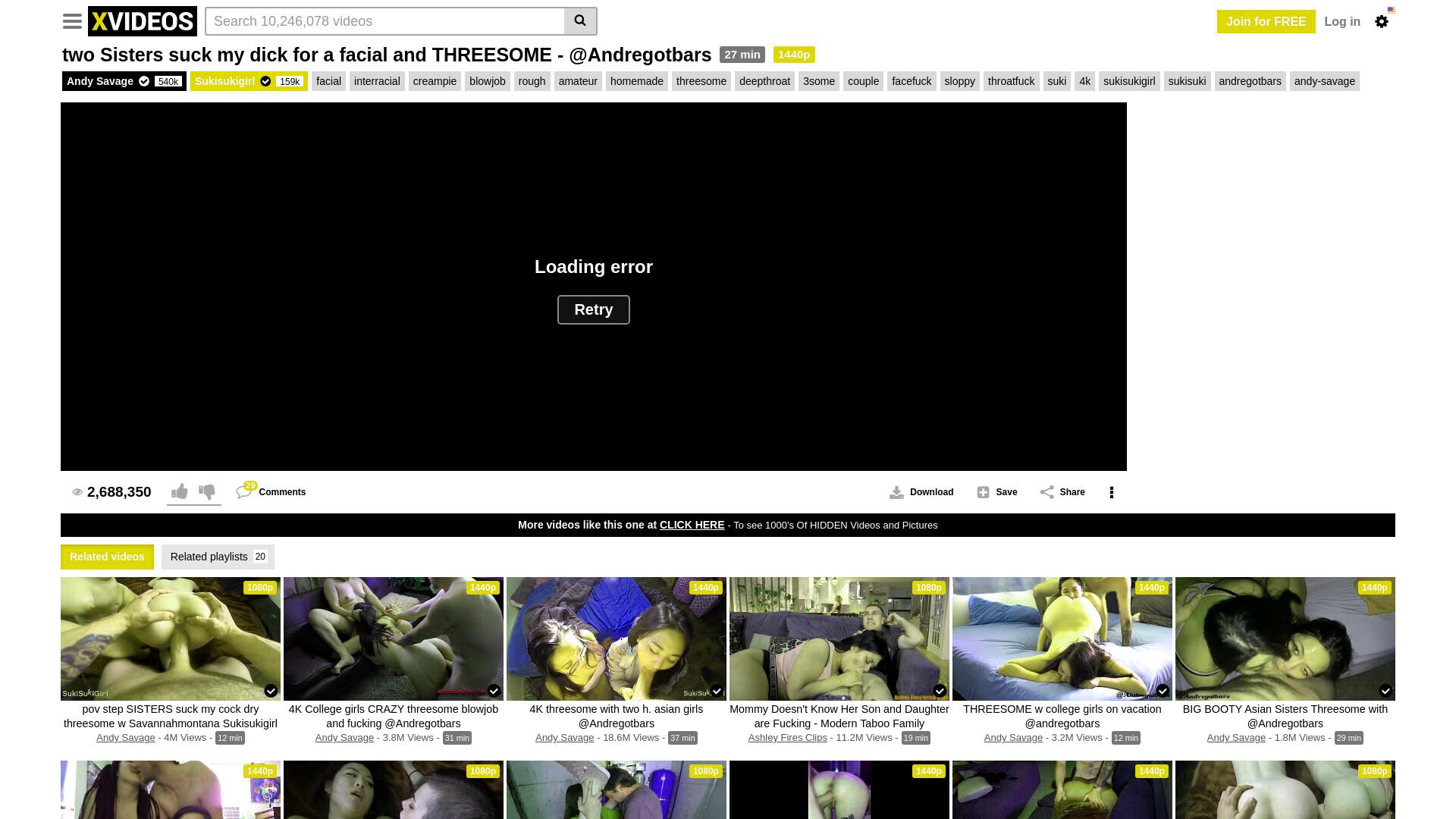1456x819 pixels.
Task: Click the Share icon
Action: pos(1047,492)
